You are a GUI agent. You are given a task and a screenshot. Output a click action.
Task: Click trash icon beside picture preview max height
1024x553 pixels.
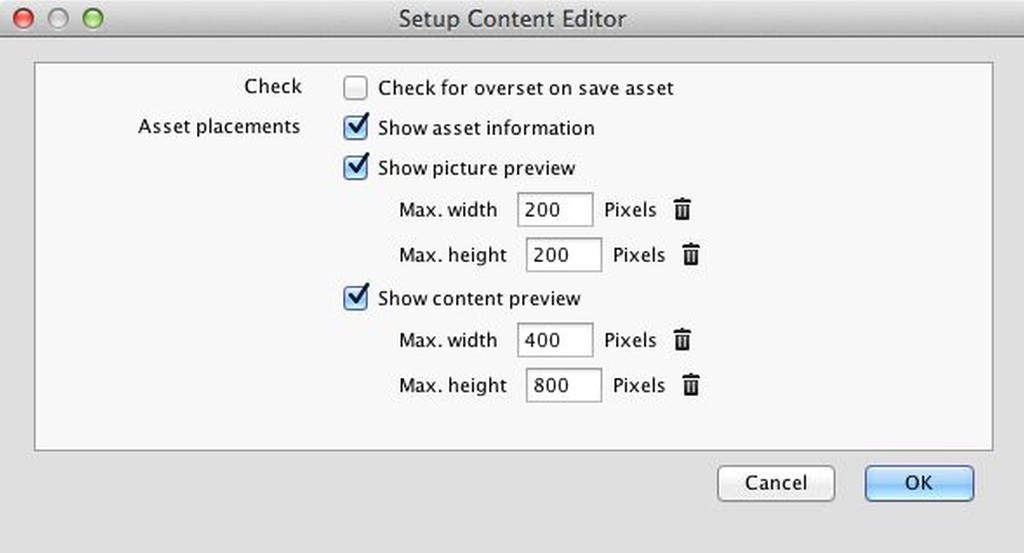pos(690,255)
